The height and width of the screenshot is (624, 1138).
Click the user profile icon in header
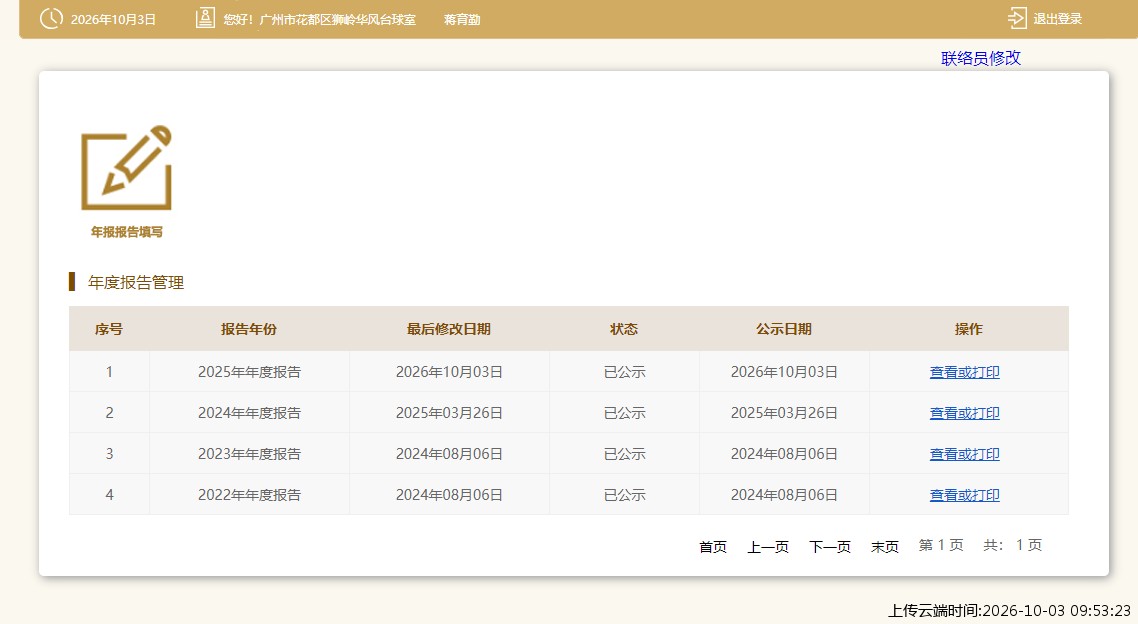pyautogui.click(x=205, y=19)
